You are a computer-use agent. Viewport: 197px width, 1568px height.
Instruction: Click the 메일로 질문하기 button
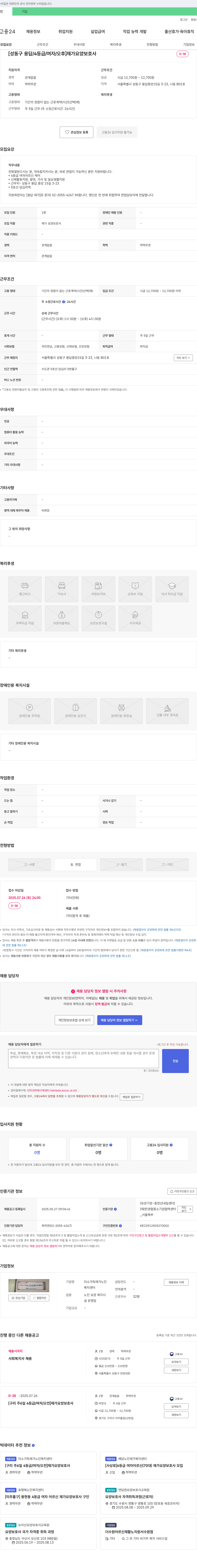131,1097
